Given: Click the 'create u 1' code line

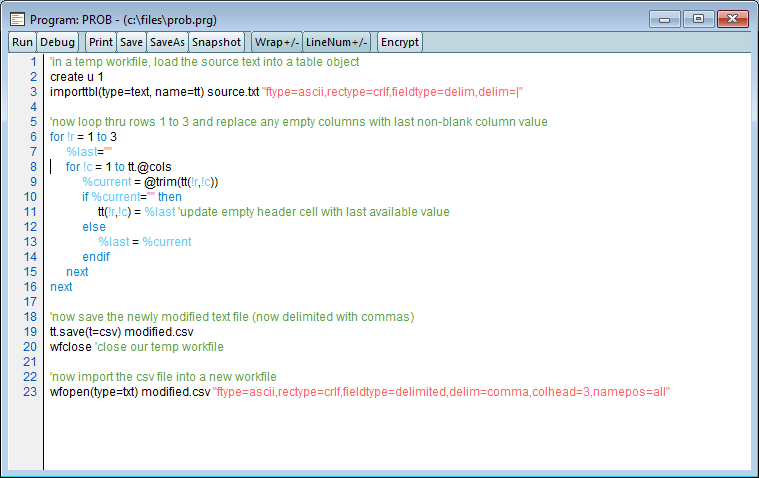Looking at the screenshot, I should tap(77, 77).
